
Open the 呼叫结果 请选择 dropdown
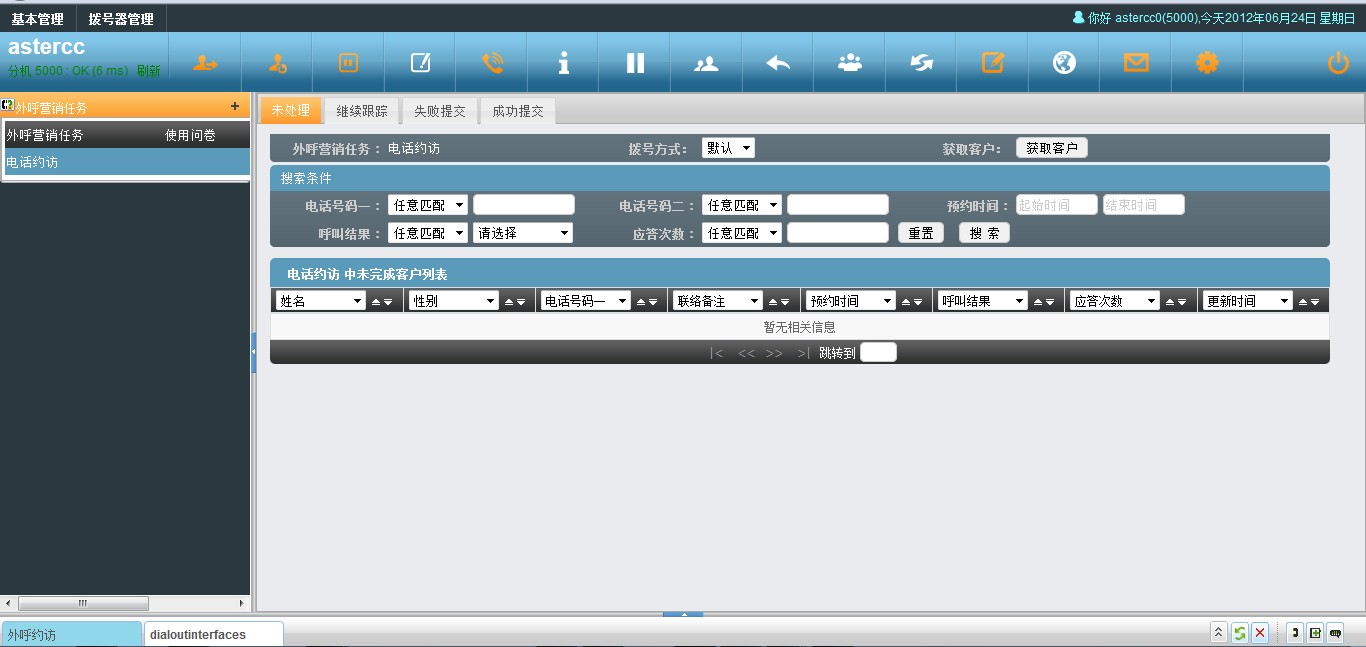pos(523,233)
